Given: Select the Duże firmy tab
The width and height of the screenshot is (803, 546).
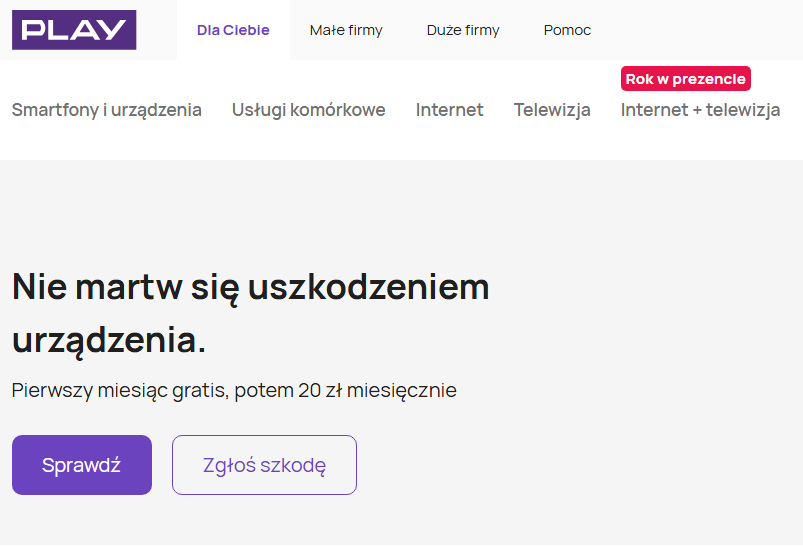Looking at the screenshot, I should (x=463, y=30).
